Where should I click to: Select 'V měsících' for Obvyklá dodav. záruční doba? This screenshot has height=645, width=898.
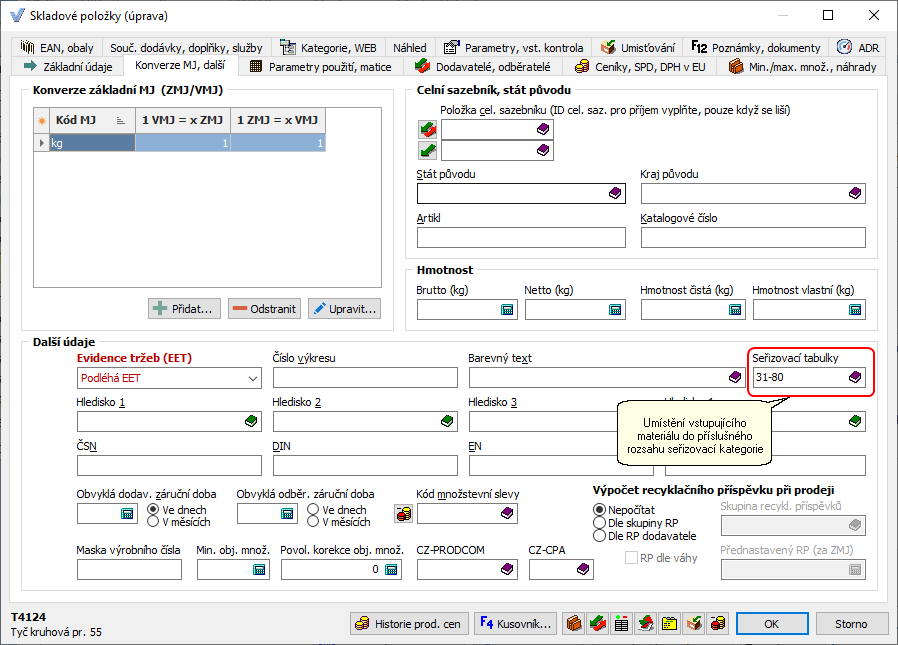[x=154, y=522]
